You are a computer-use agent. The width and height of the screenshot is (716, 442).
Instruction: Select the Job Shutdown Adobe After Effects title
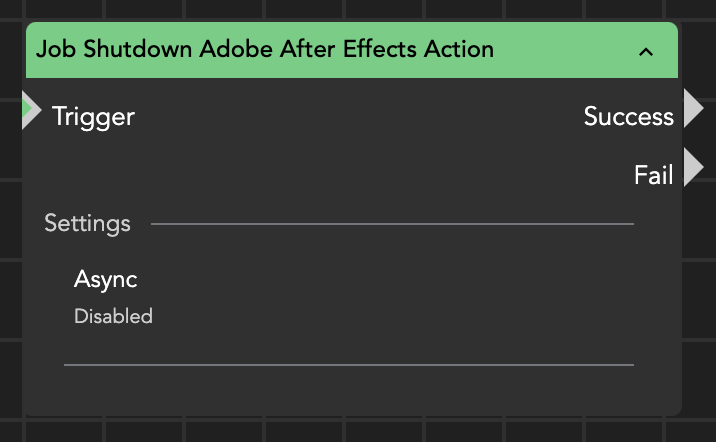click(x=265, y=49)
